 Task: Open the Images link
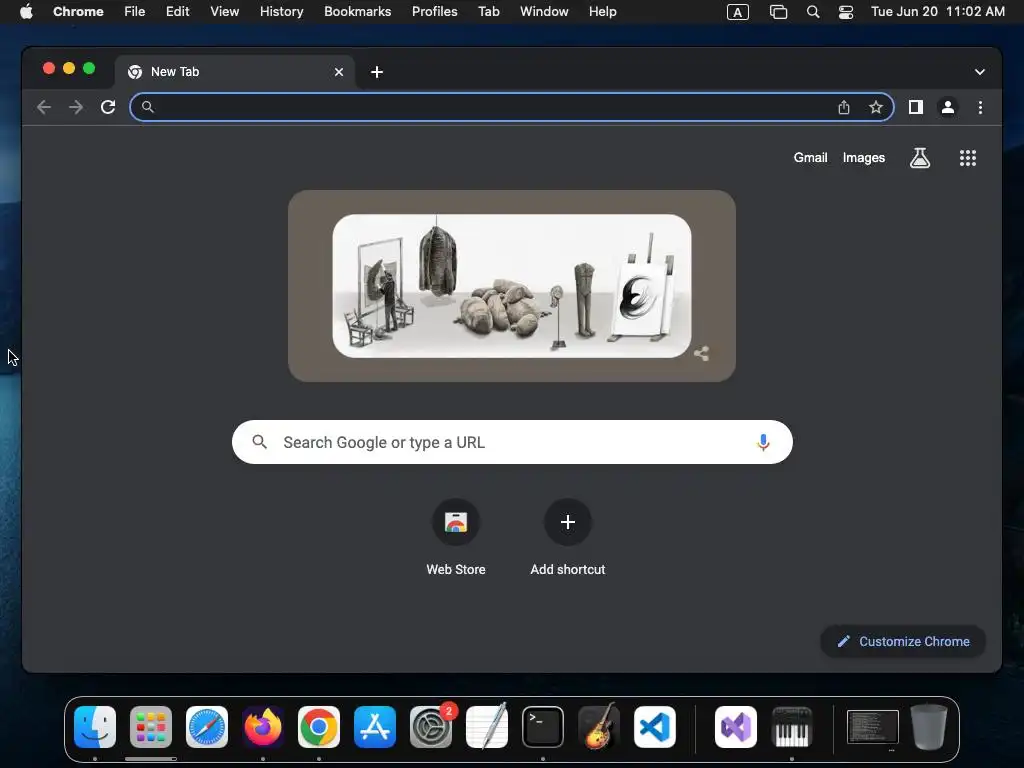click(x=863, y=157)
